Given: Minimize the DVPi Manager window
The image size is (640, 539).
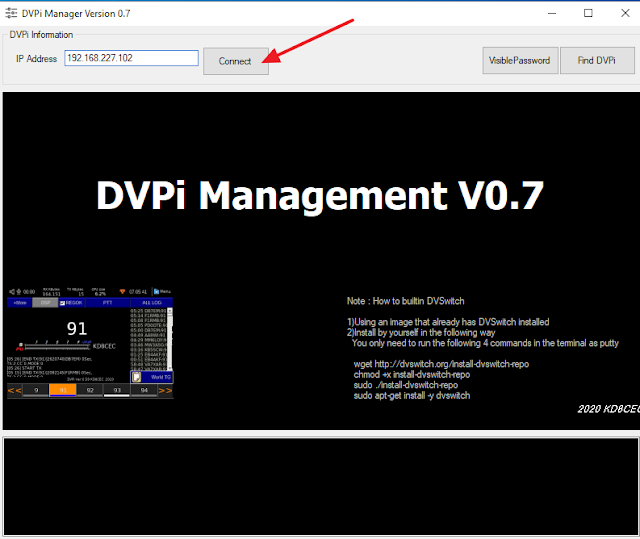Looking at the screenshot, I should (552, 13).
